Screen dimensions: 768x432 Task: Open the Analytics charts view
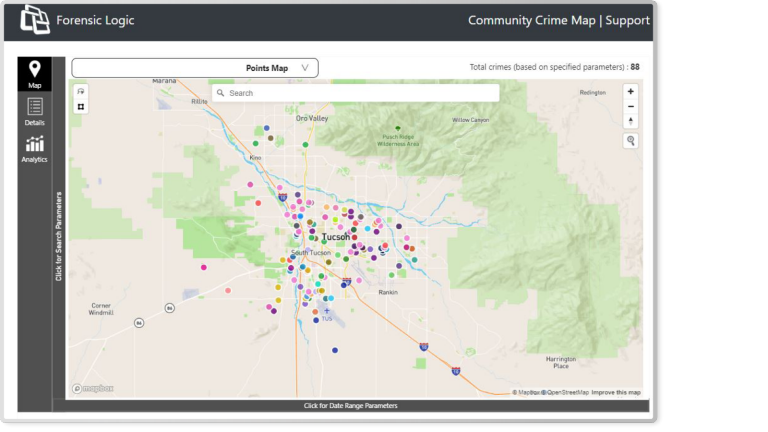pos(34,149)
